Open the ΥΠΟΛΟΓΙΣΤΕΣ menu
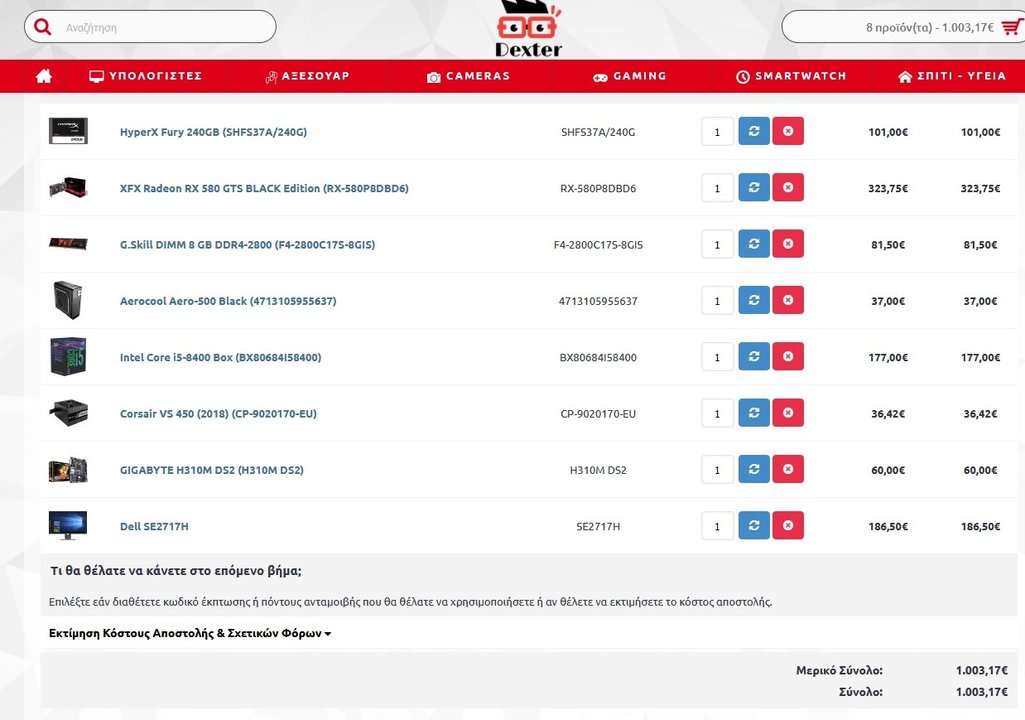Image resolution: width=1025 pixels, height=720 pixels. coord(145,76)
